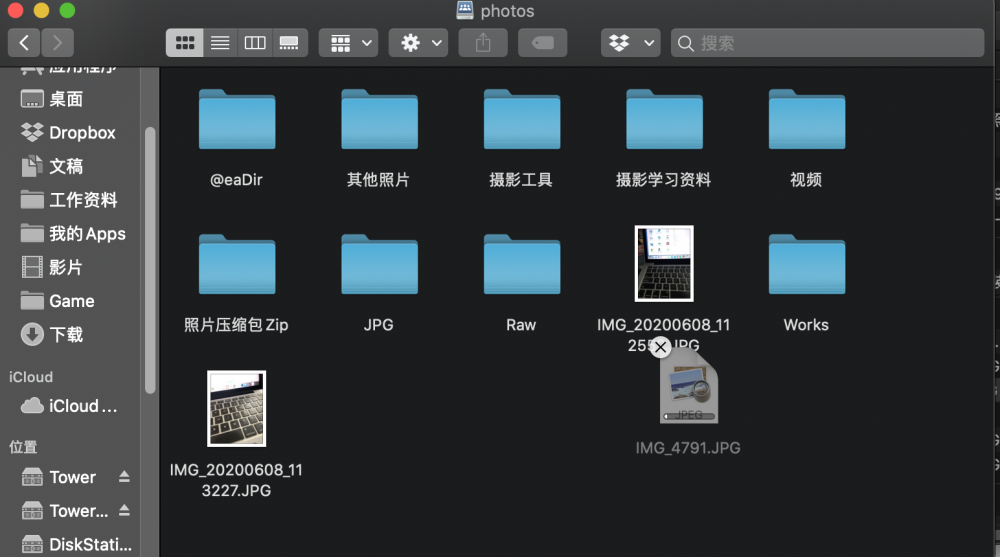Open iCloud Drive in the sidebar
1000x557 pixels.
pyautogui.click(x=70, y=406)
